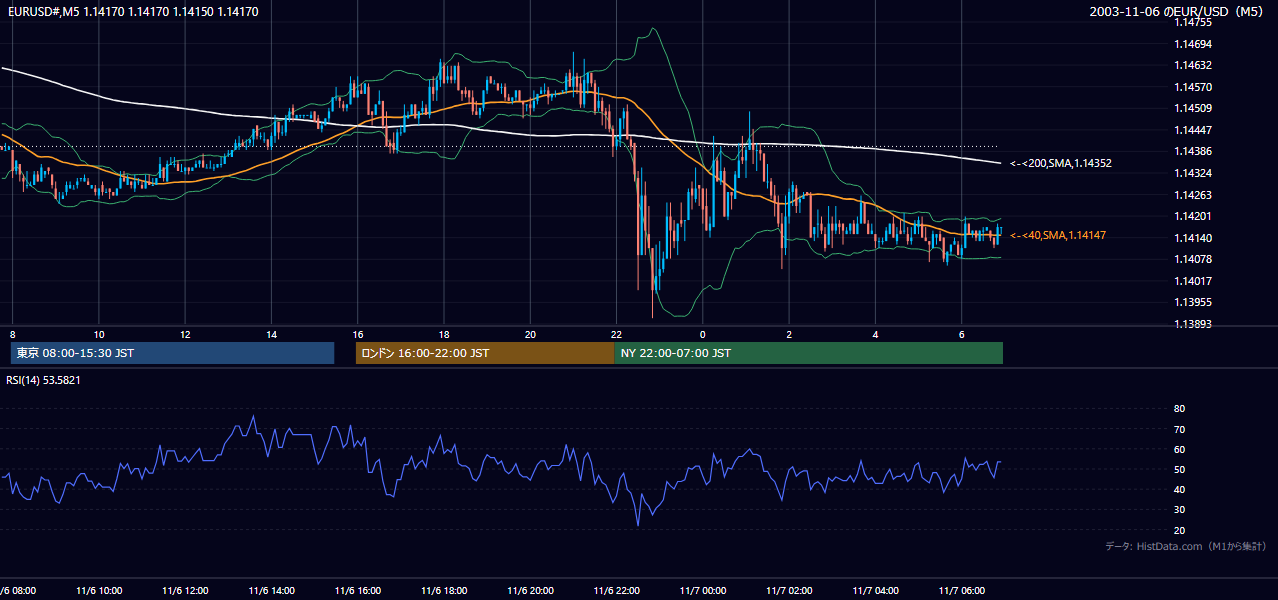Click RSI scale value 50
1278x600 pixels.
point(1179,469)
